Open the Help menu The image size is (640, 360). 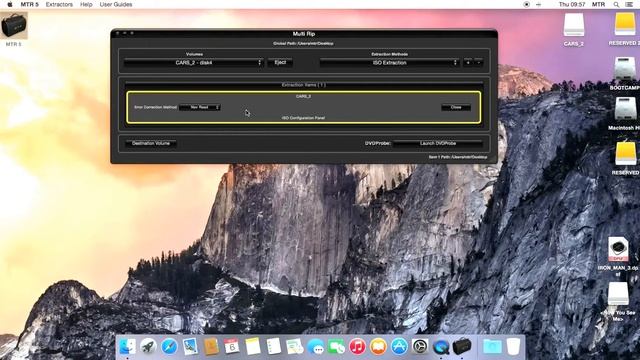point(86,4)
